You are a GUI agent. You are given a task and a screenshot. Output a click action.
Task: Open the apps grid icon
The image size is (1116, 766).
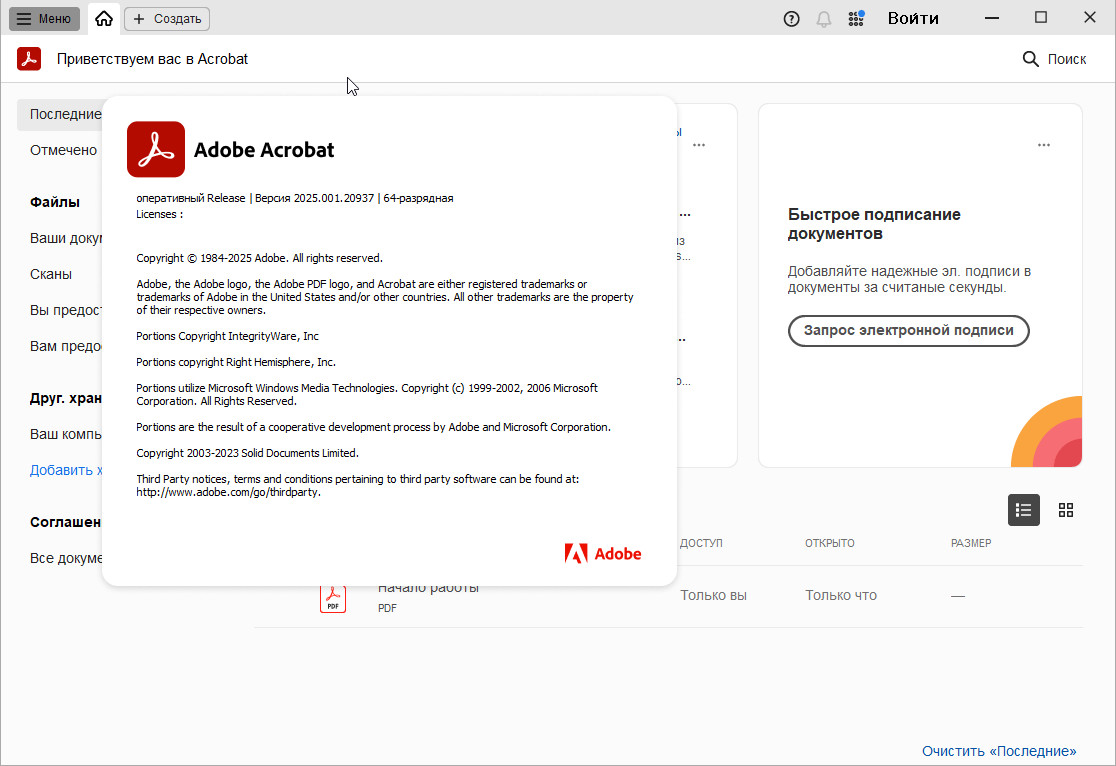pyautogui.click(x=856, y=18)
